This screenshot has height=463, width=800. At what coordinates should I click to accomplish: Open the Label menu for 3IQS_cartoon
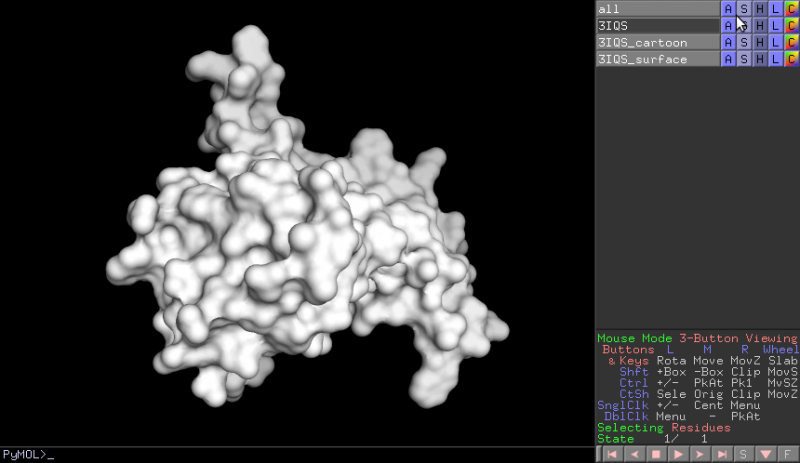coord(775,42)
